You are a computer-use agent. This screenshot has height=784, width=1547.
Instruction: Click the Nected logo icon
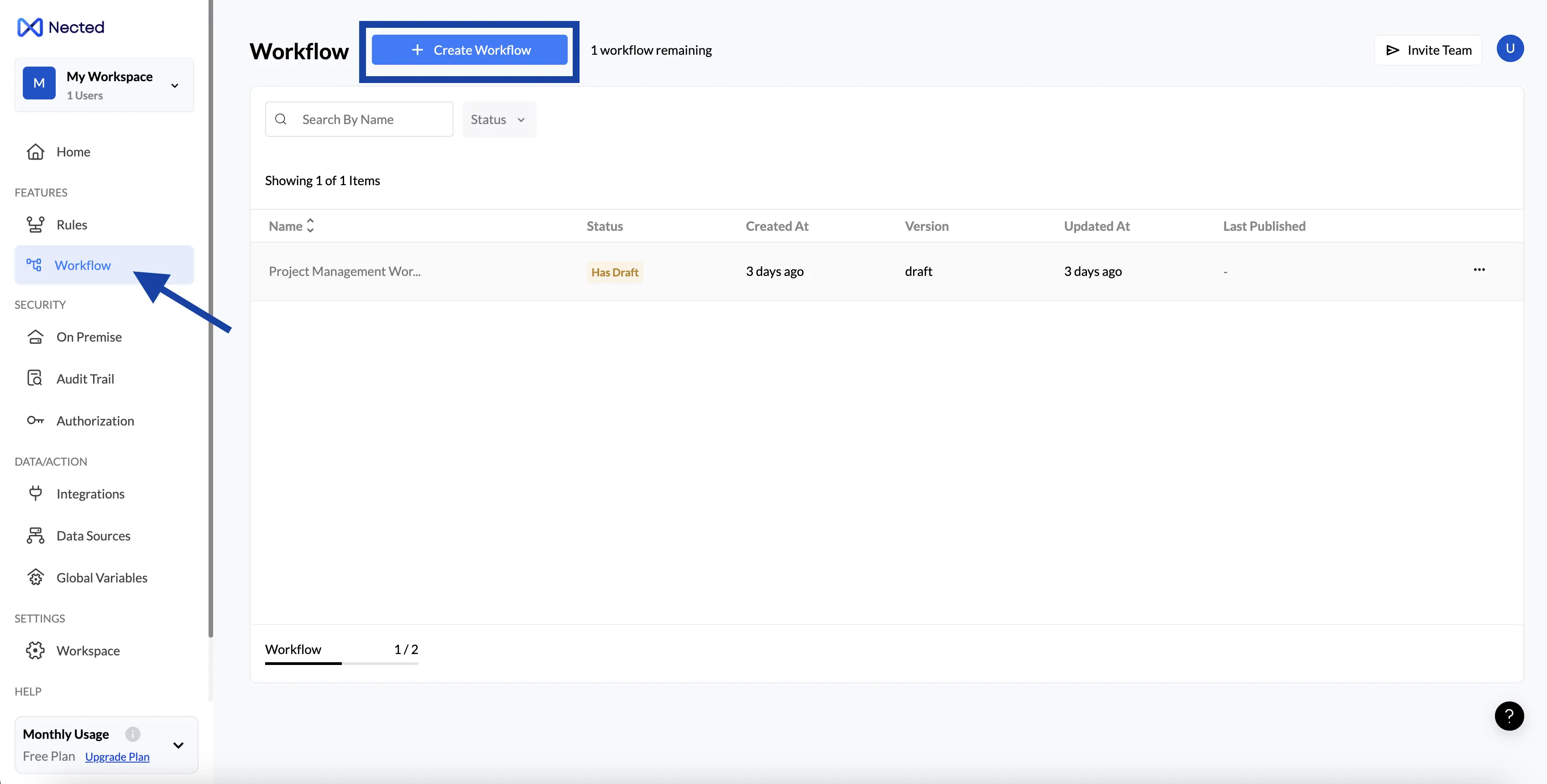click(x=30, y=27)
